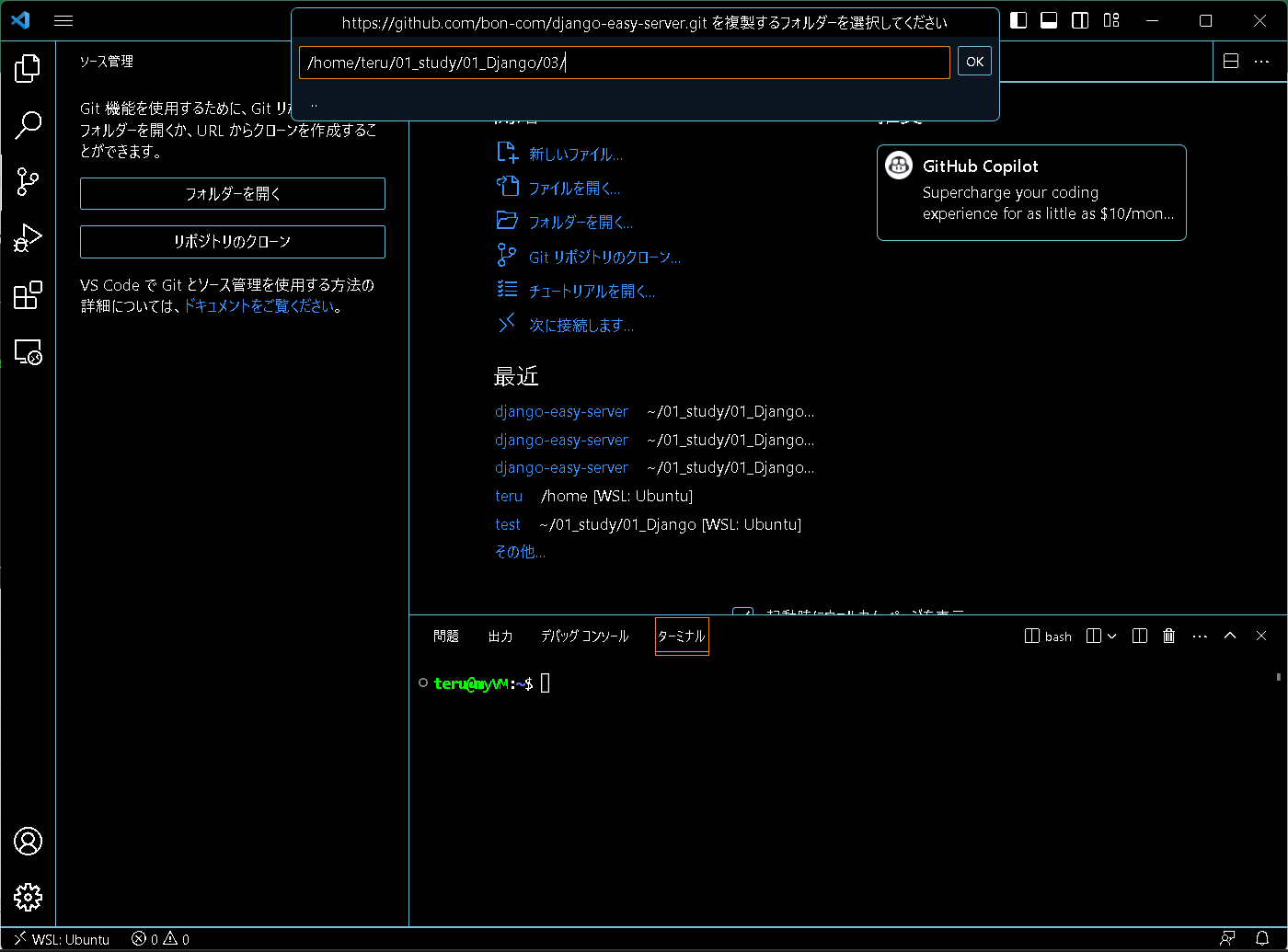
Task: Switch to 問題 panel tab
Action: coord(446,636)
